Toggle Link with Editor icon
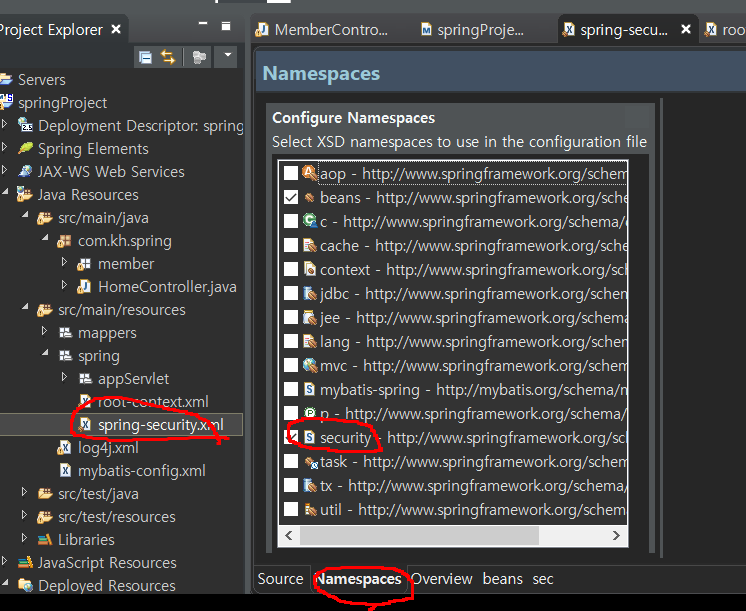This screenshot has height=611, width=746. (x=168, y=57)
